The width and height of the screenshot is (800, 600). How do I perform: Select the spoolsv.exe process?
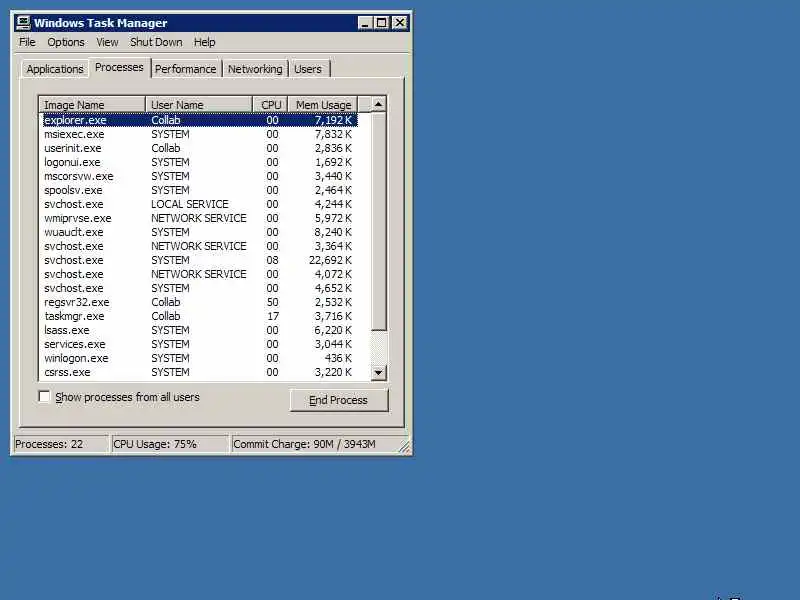point(199,190)
